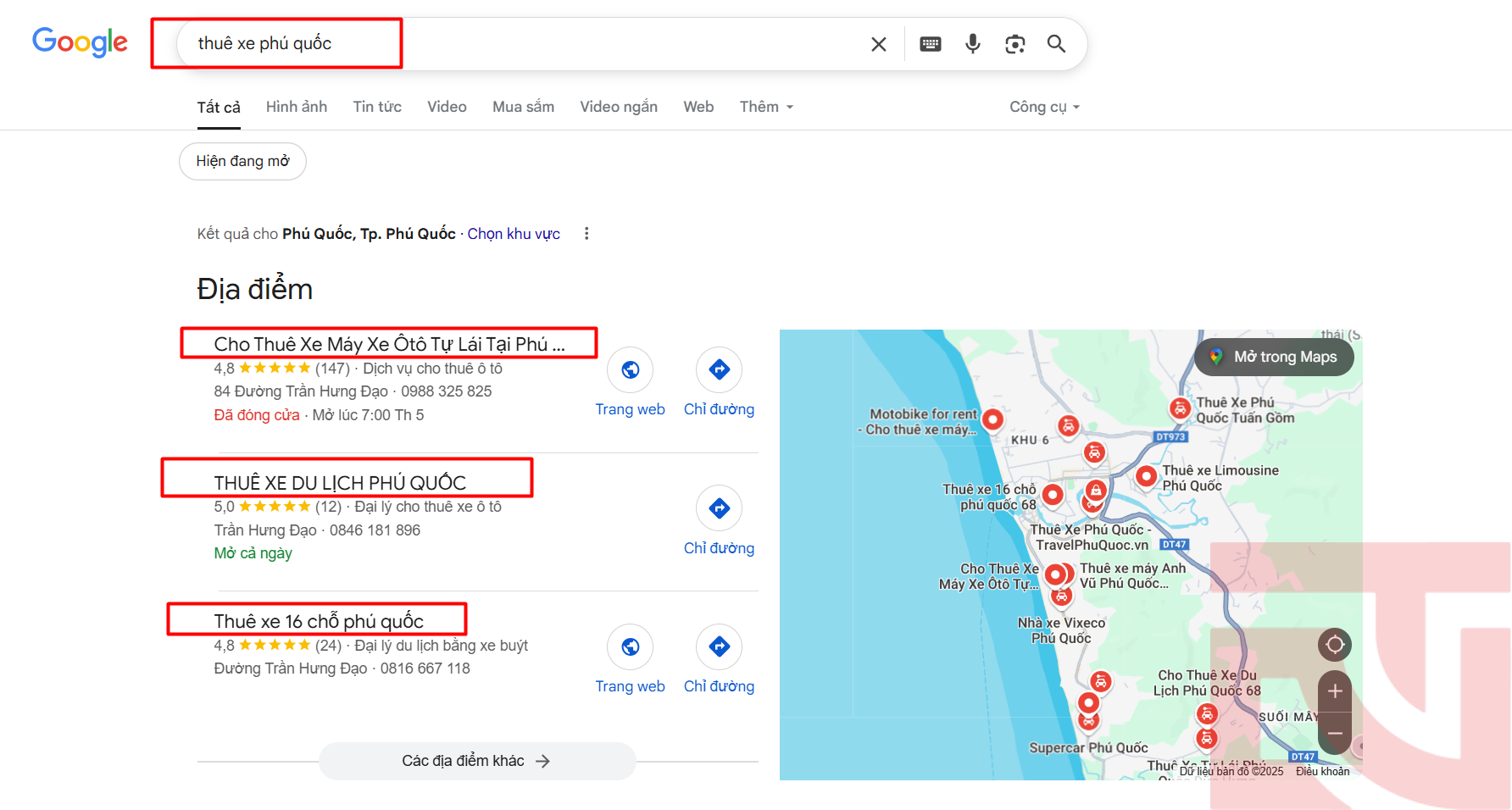
Task: Select the Thuê xe 16 chỗ phú quốc 68 pin
Action: point(1053,494)
